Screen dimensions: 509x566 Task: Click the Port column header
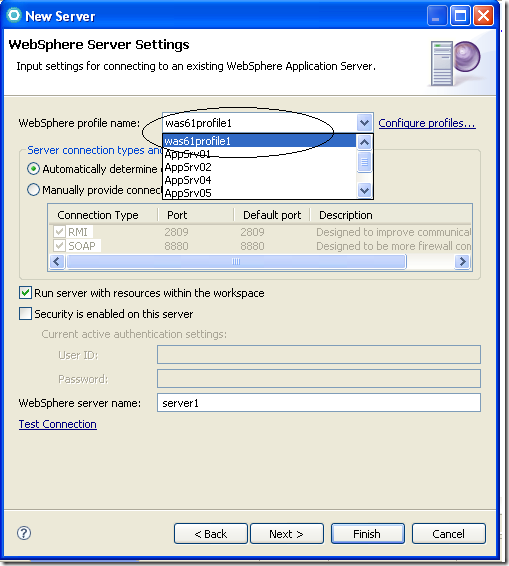196,215
